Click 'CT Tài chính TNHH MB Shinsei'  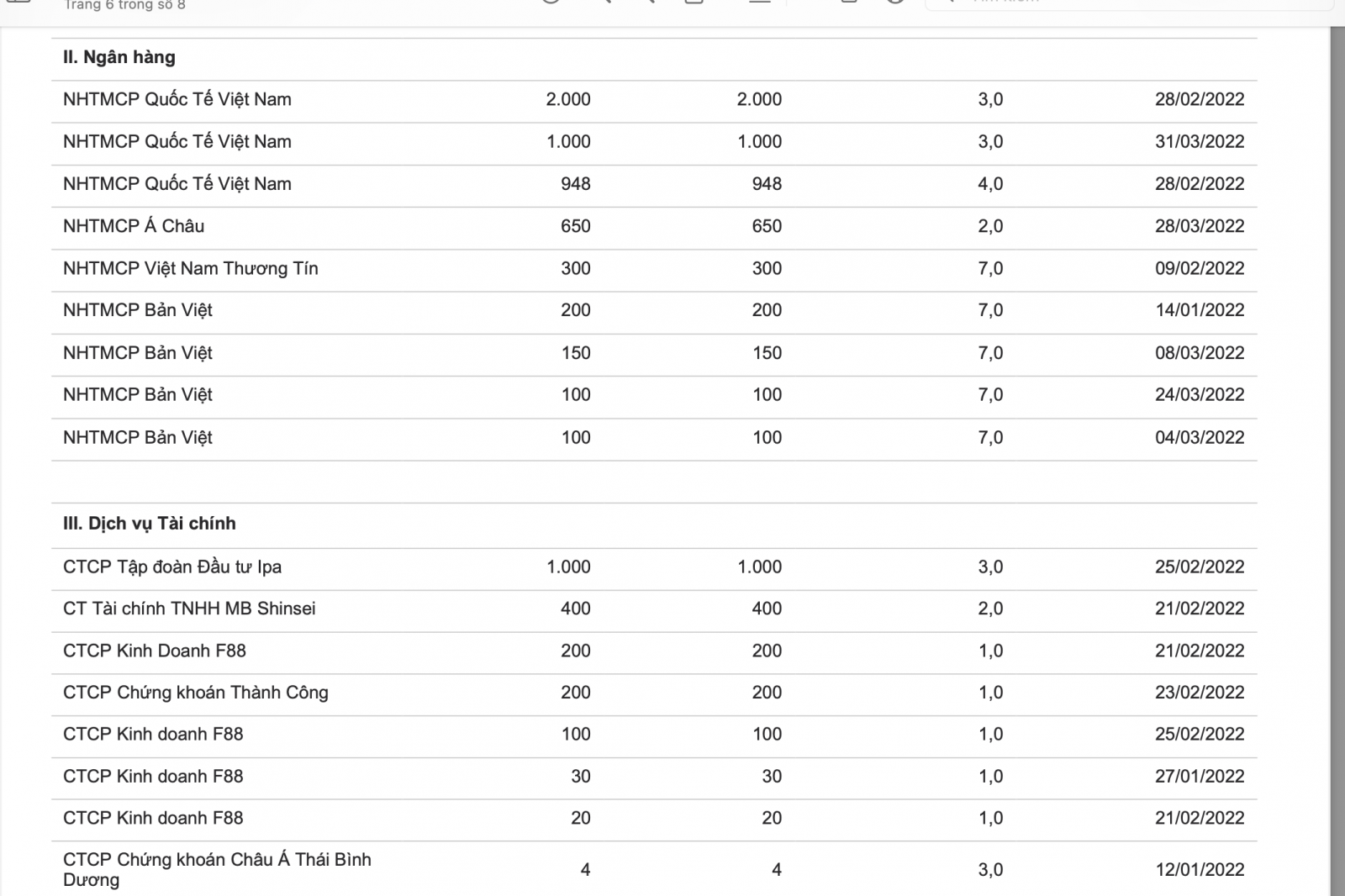coord(189,609)
